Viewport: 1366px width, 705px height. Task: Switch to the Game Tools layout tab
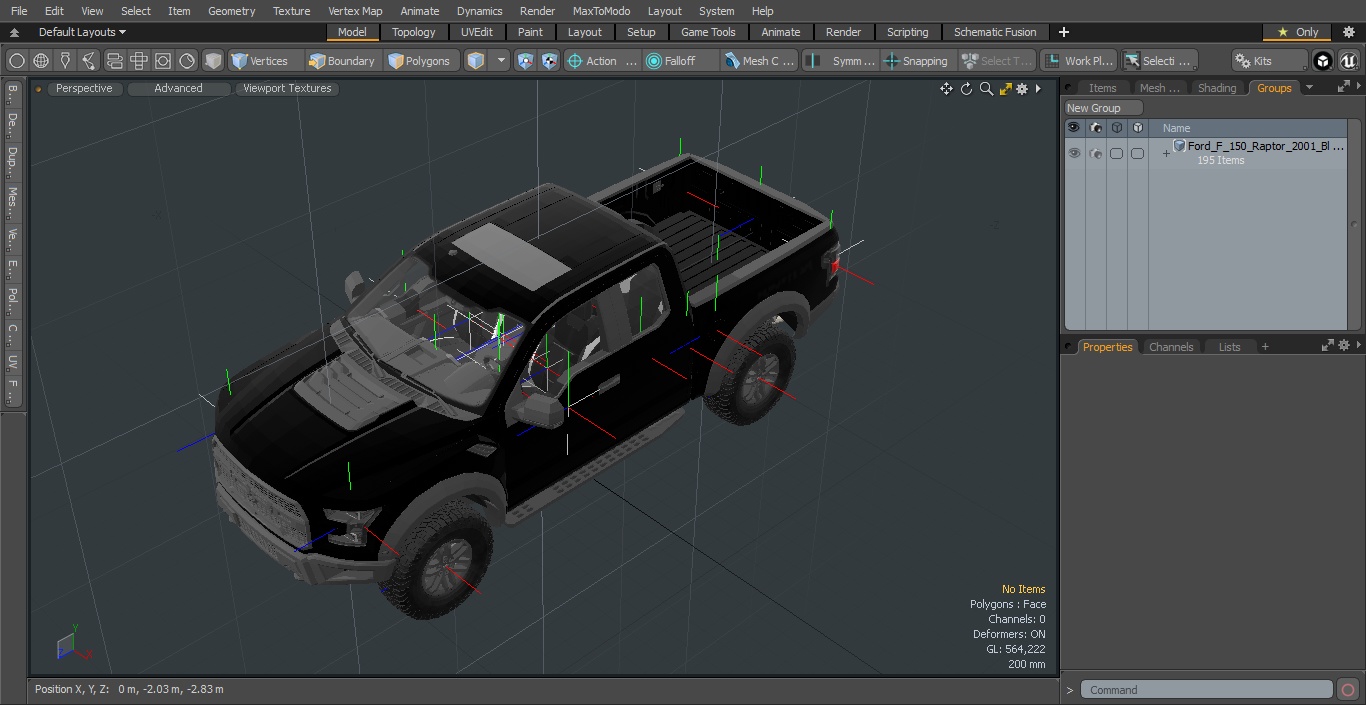click(x=708, y=32)
